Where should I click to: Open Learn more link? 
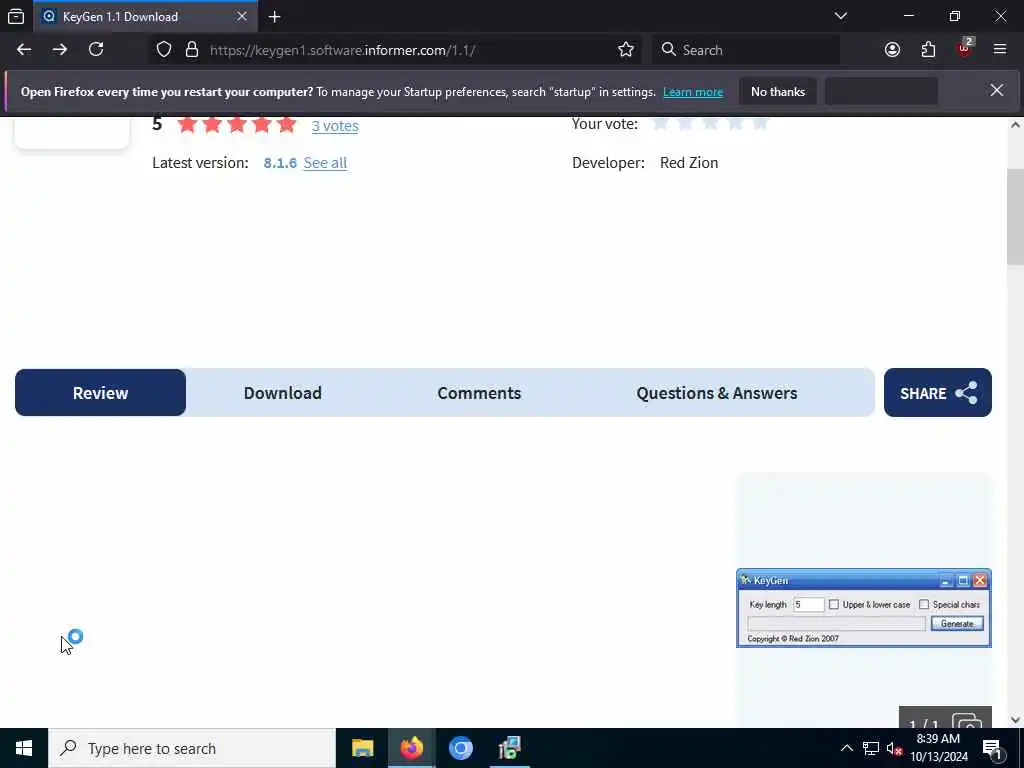click(x=693, y=92)
